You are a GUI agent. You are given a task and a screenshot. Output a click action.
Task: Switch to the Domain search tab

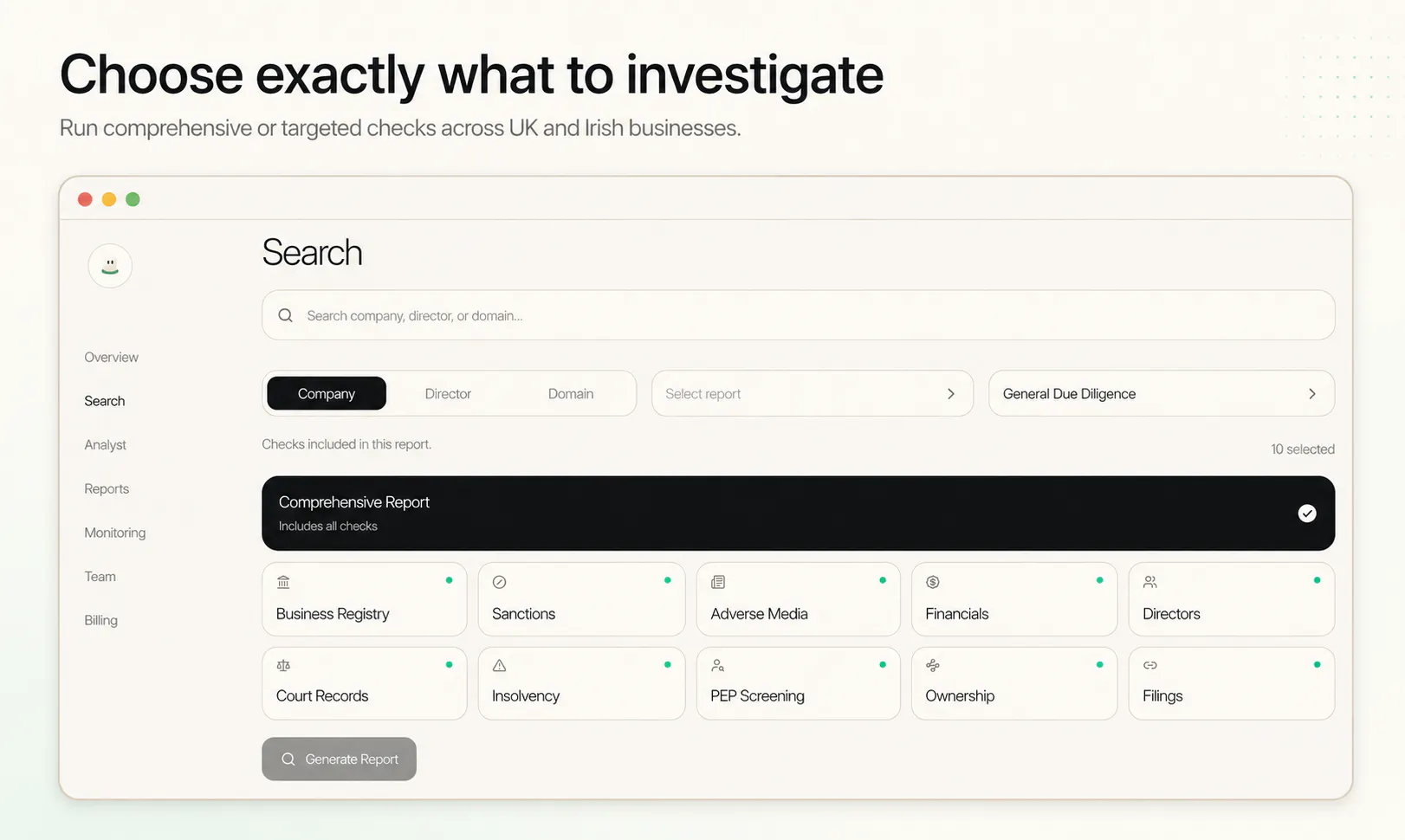571,393
